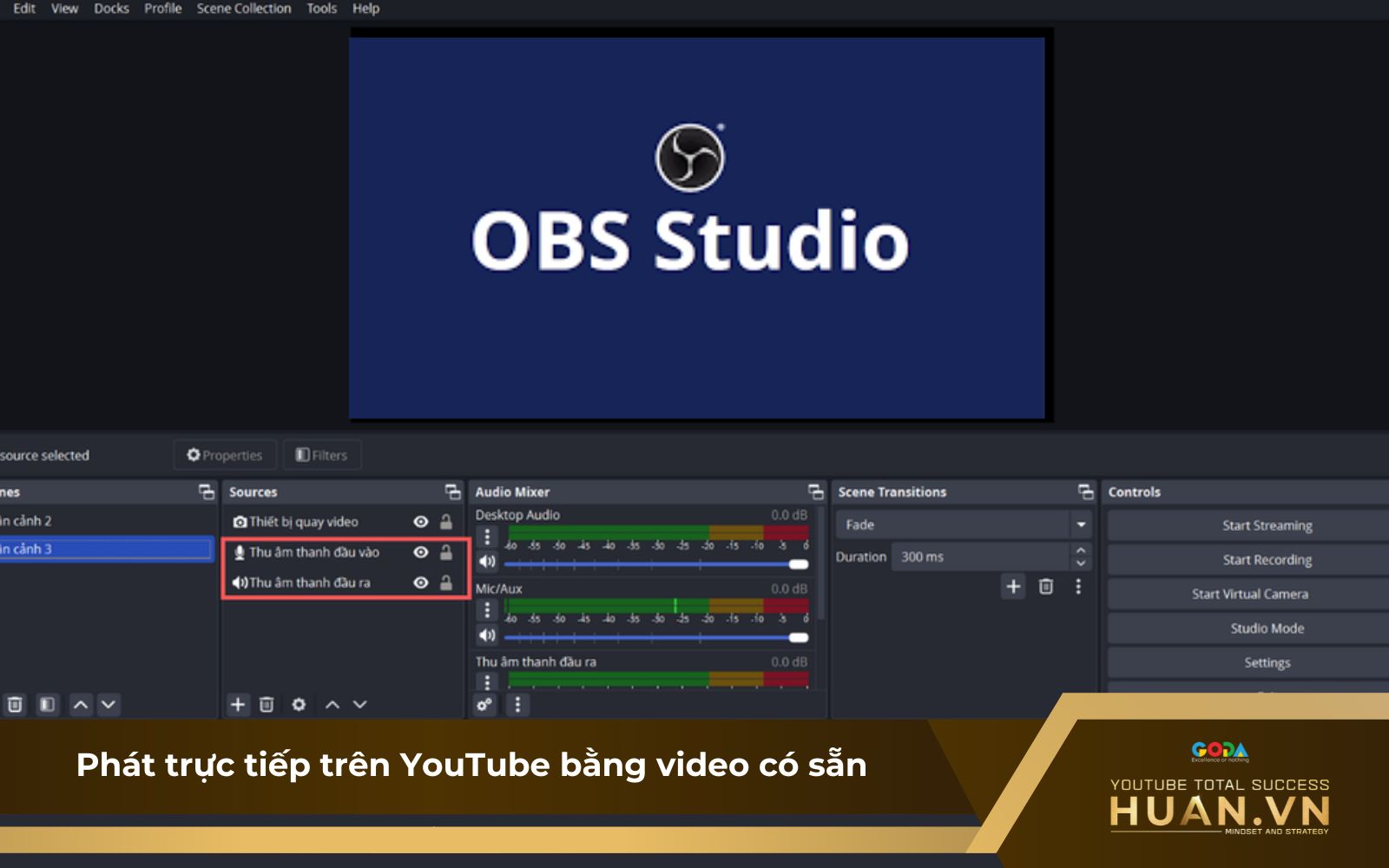Toggle visibility of 'Thu âm thanh đầu vào'
1389x868 pixels.
421,552
